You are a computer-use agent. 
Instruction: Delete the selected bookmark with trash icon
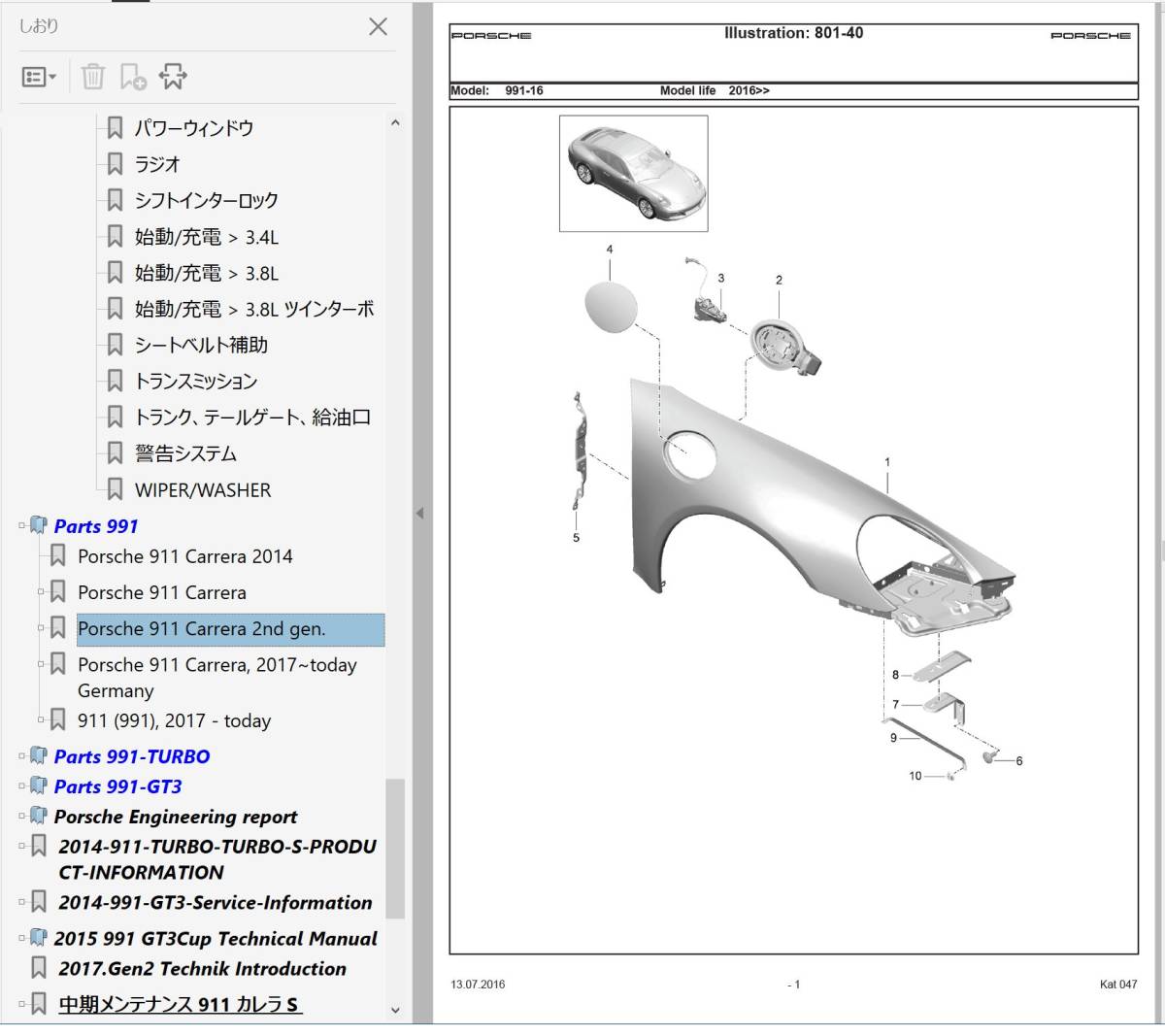[93, 77]
